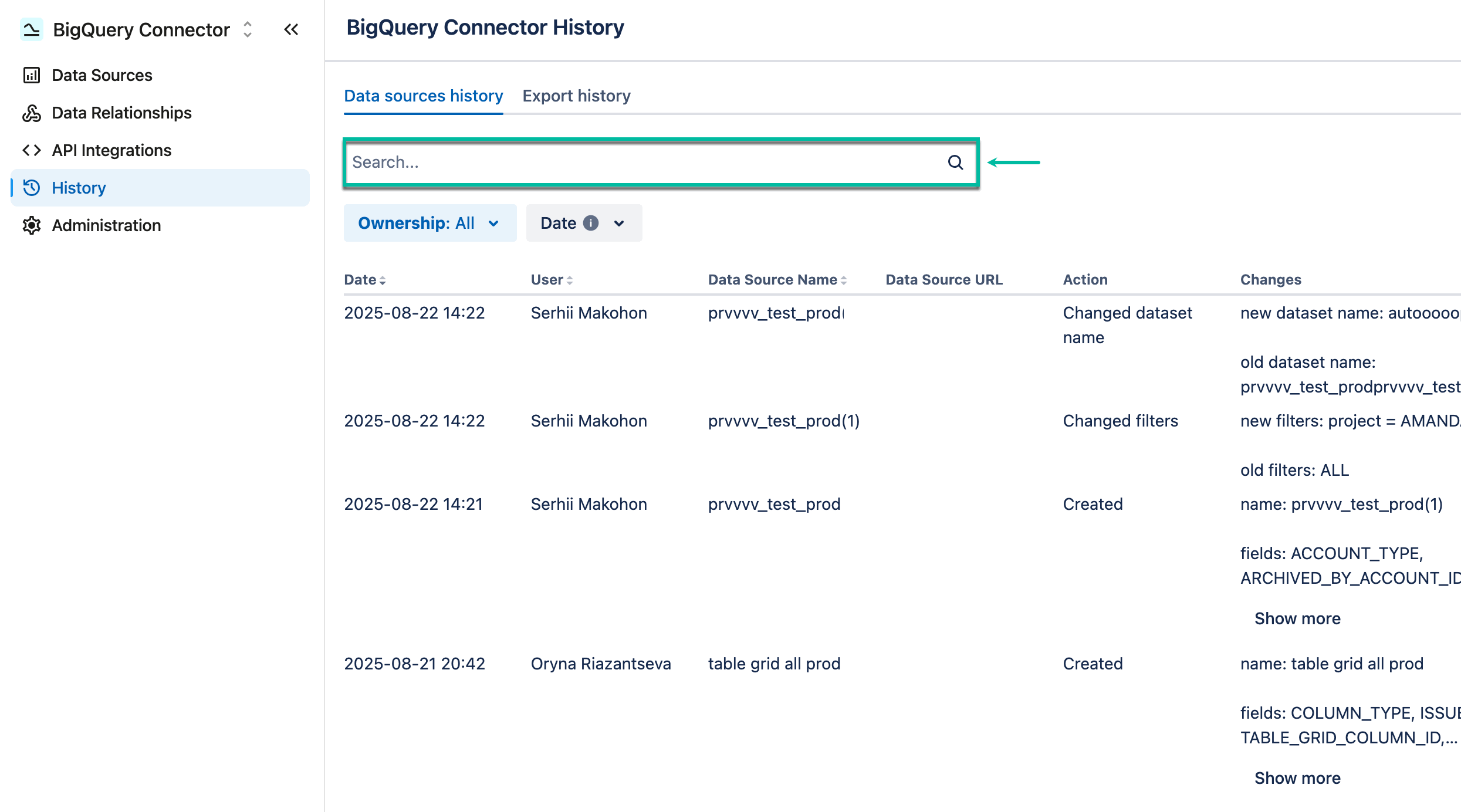Image resolution: width=1461 pixels, height=812 pixels.
Task: Click the History clock icon
Action: tap(32, 188)
